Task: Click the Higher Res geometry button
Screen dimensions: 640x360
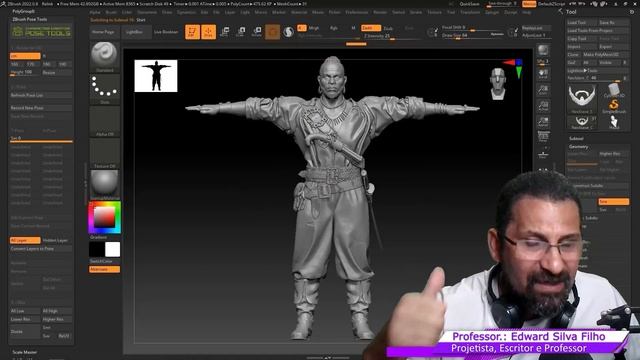Action: coord(613,154)
